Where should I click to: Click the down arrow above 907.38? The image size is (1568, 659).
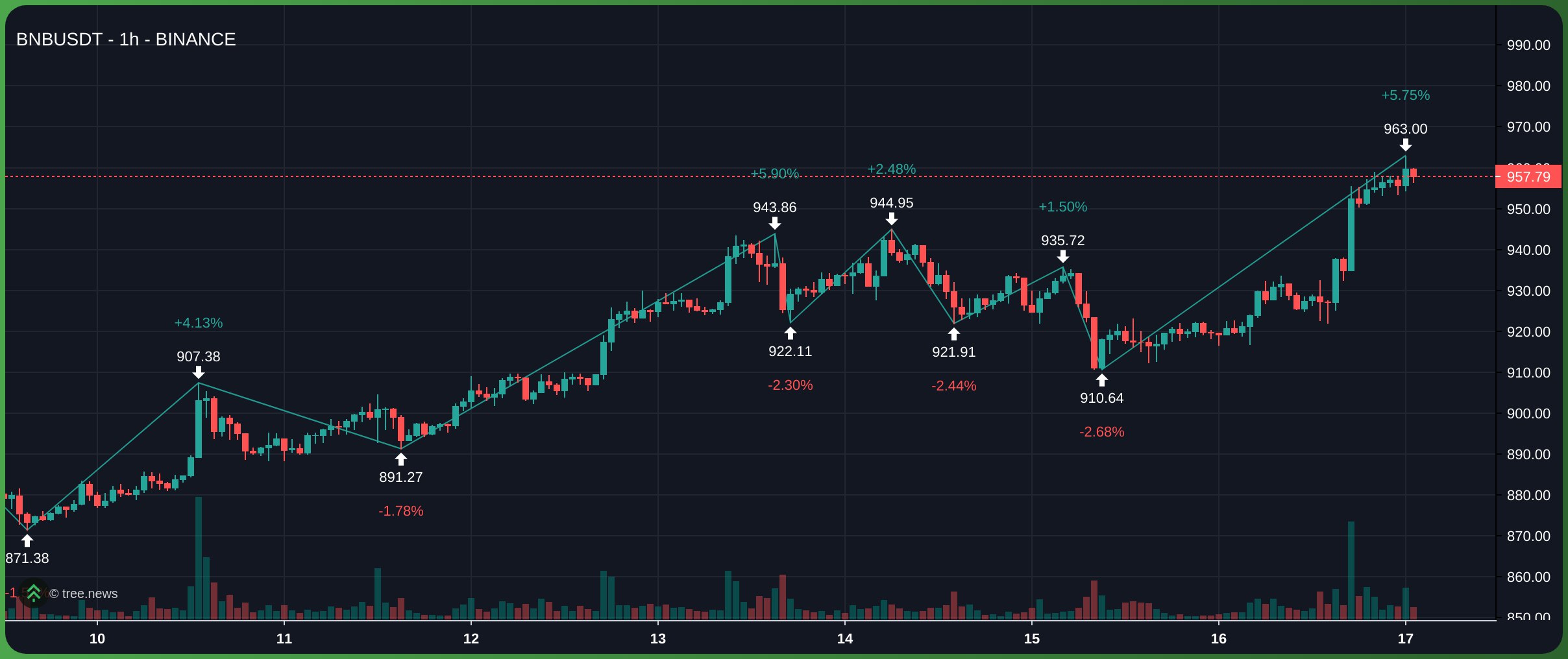coord(199,372)
